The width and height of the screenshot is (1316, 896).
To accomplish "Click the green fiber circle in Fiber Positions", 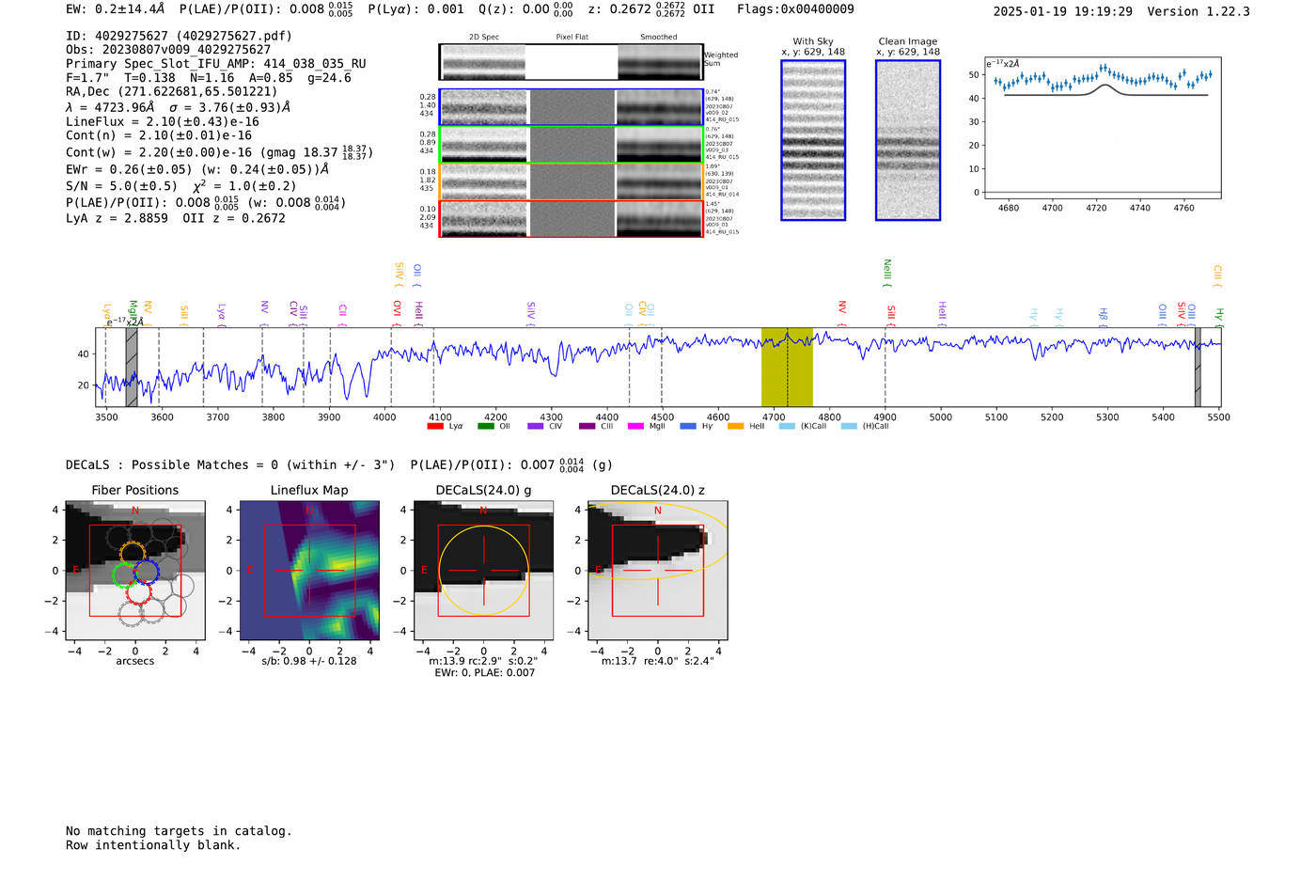I will (x=124, y=574).
